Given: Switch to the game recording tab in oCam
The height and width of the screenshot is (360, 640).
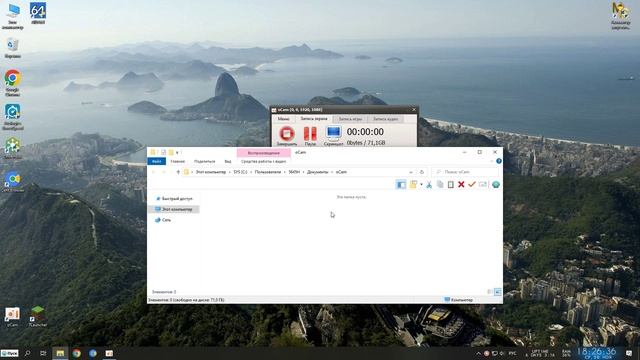Looking at the screenshot, I should coord(350,119).
